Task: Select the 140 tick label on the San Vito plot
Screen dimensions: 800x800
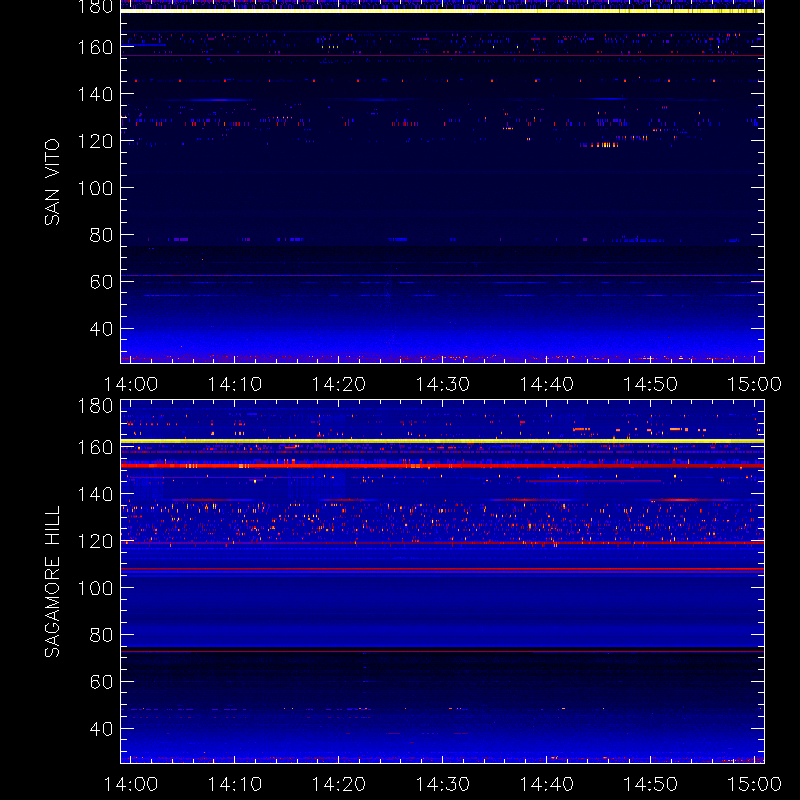Action: 95,94
